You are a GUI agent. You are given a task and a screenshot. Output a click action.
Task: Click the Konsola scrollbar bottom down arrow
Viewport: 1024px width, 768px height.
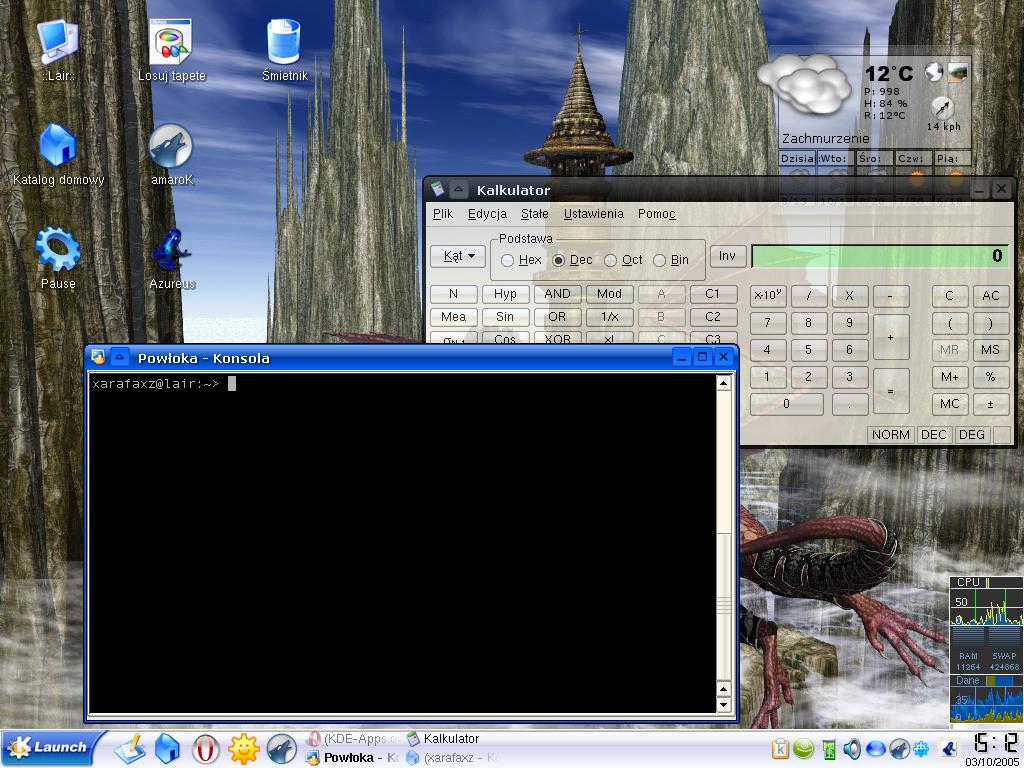724,705
